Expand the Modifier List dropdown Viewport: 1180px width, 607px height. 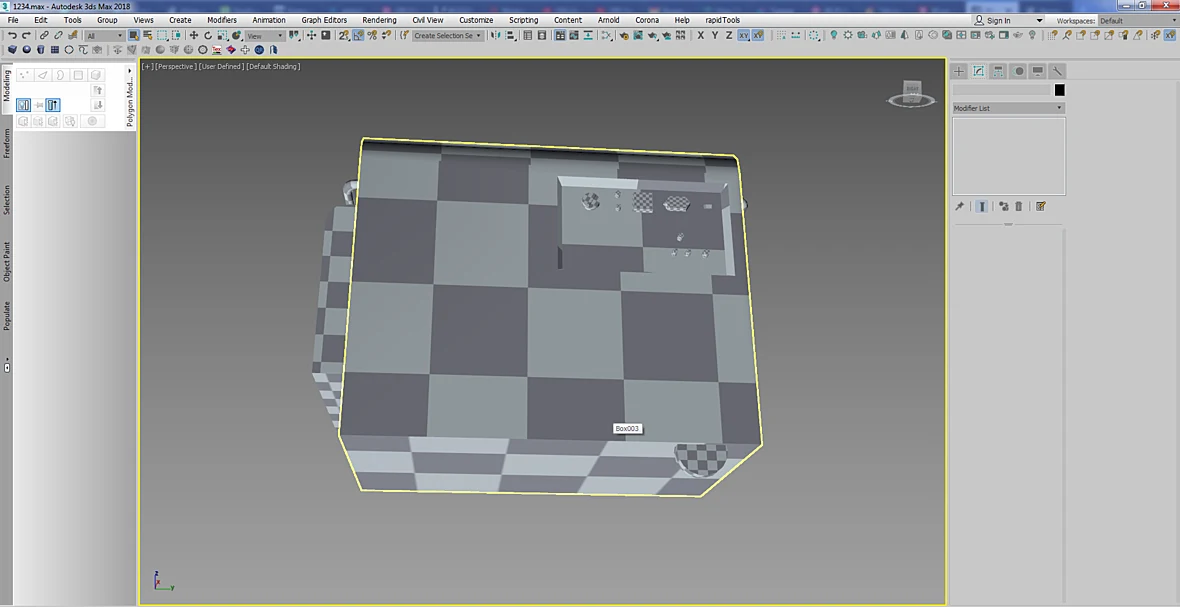[1008, 108]
